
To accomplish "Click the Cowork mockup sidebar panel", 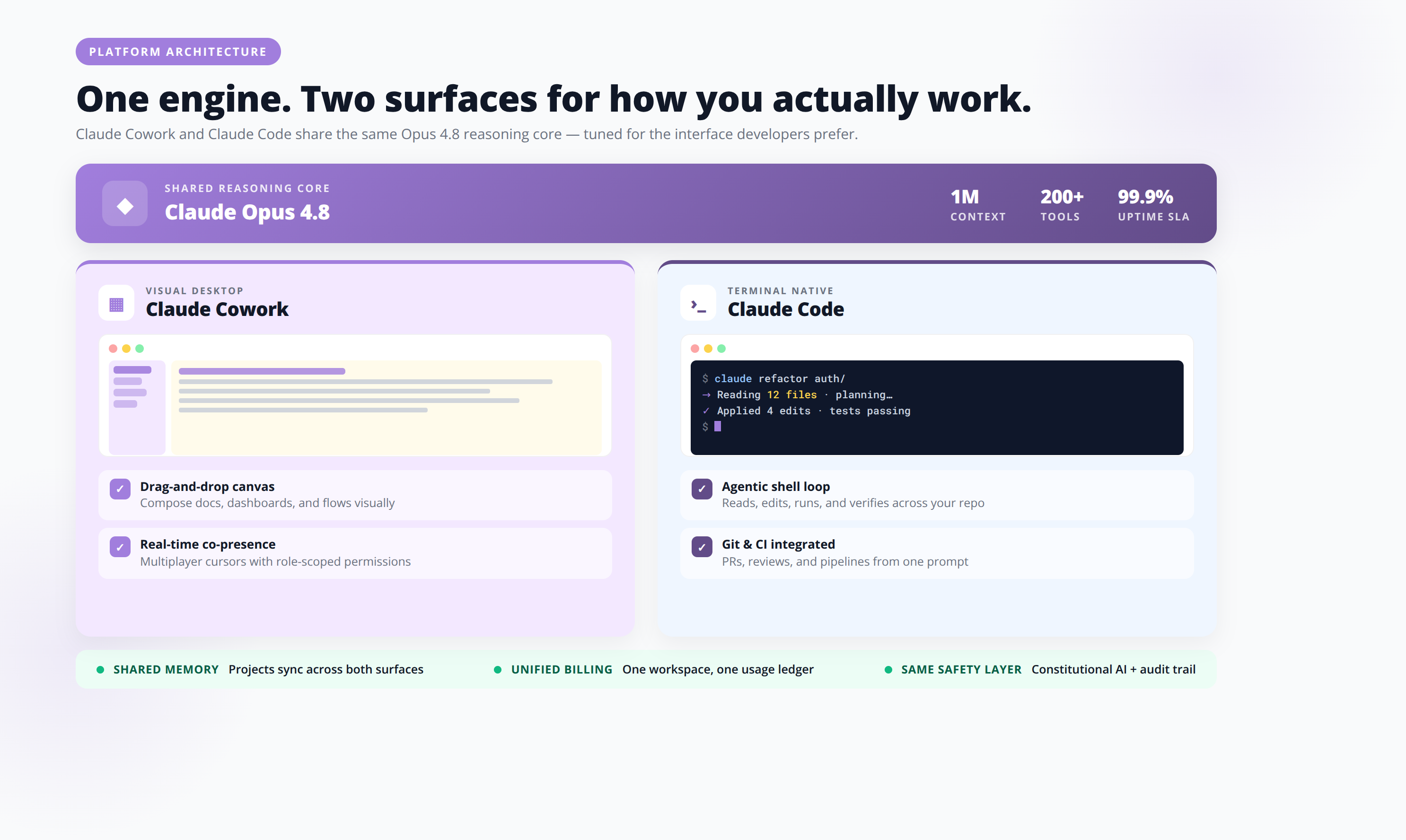I will (x=137, y=408).
